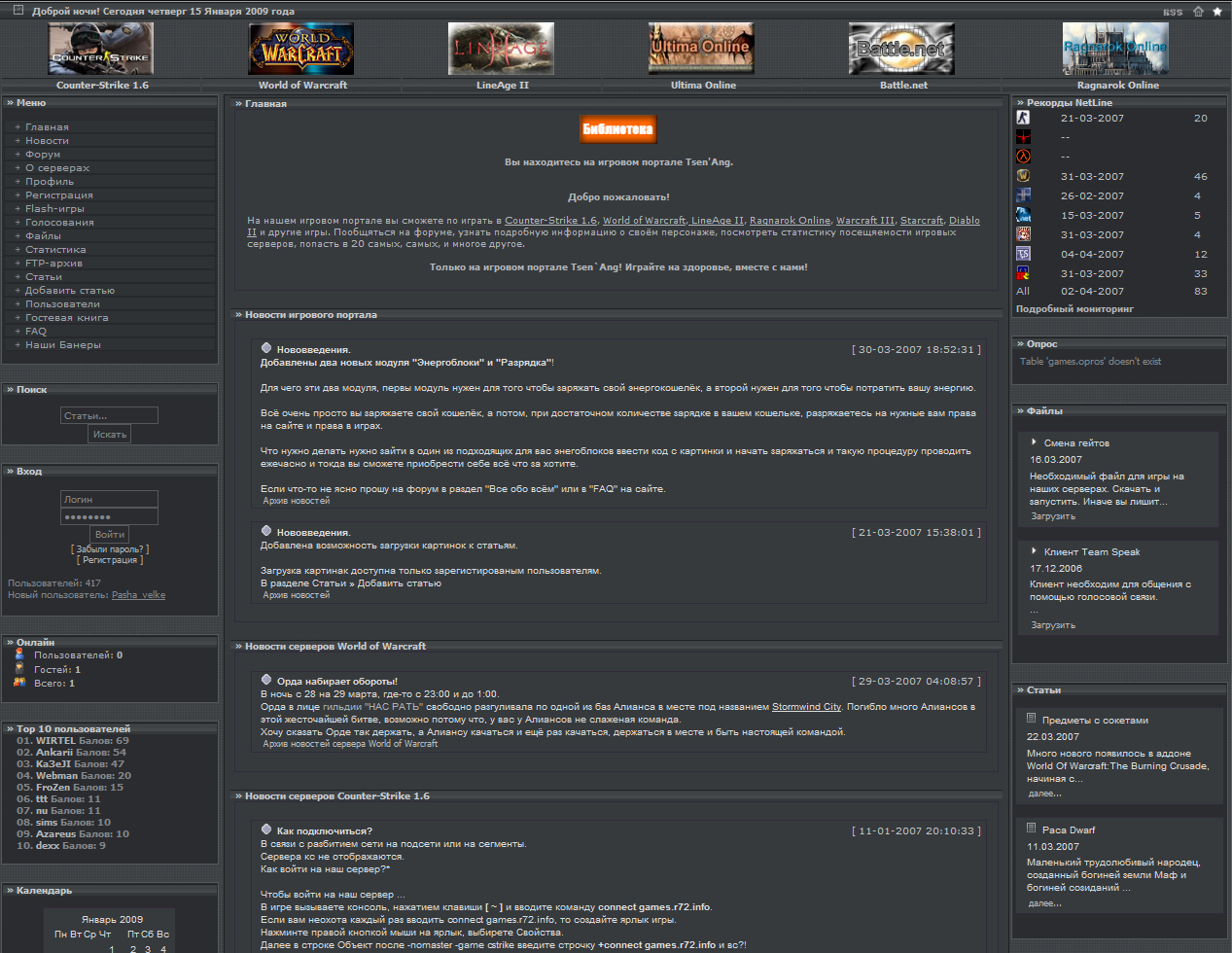
Task: Click 'LineAge II' label under top banner
Action: (x=503, y=86)
